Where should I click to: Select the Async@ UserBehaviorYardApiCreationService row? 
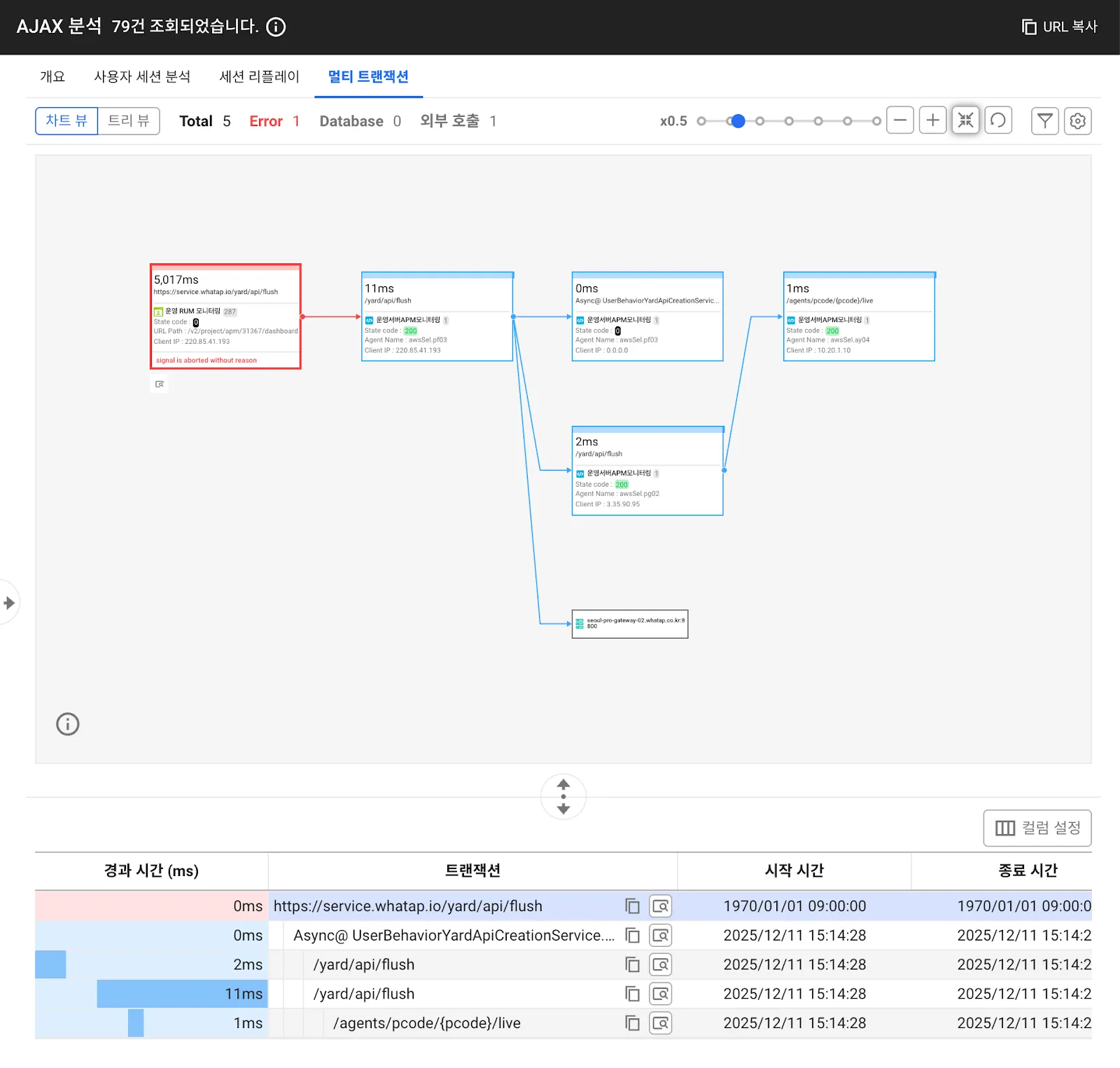coord(563,935)
